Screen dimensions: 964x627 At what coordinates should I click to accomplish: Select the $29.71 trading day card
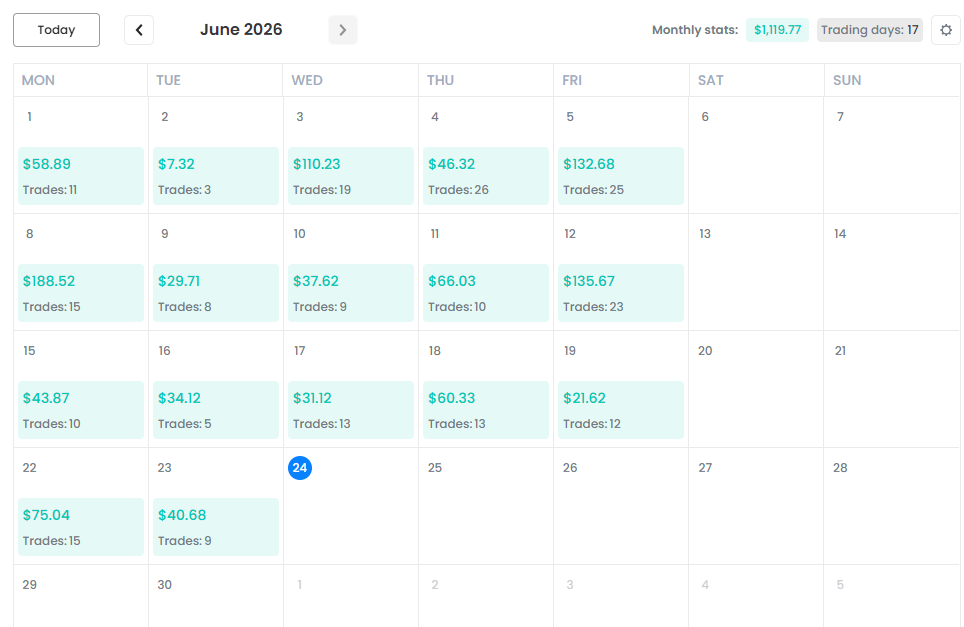pos(216,293)
